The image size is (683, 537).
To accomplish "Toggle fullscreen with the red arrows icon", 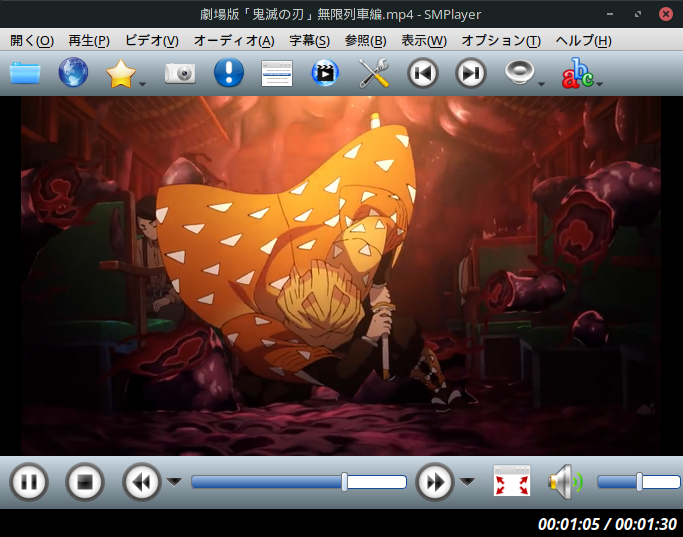I will click(512, 481).
